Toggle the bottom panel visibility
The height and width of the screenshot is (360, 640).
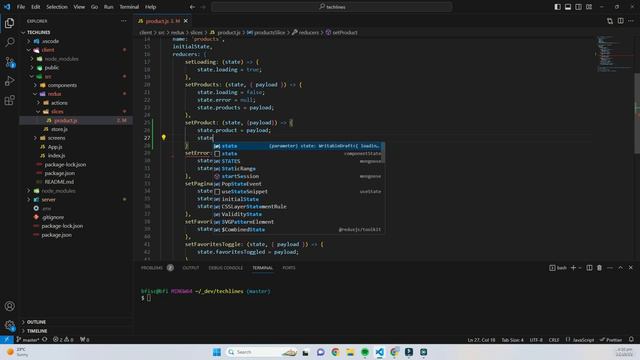point(568,7)
